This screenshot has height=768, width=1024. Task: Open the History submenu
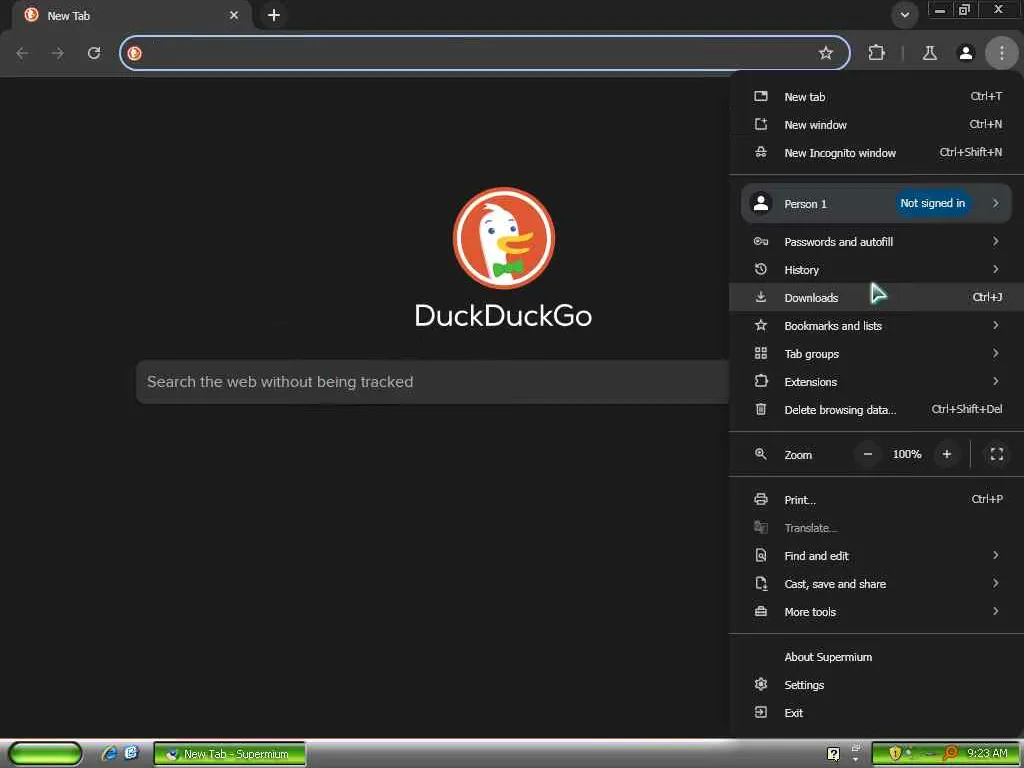point(876,270)
